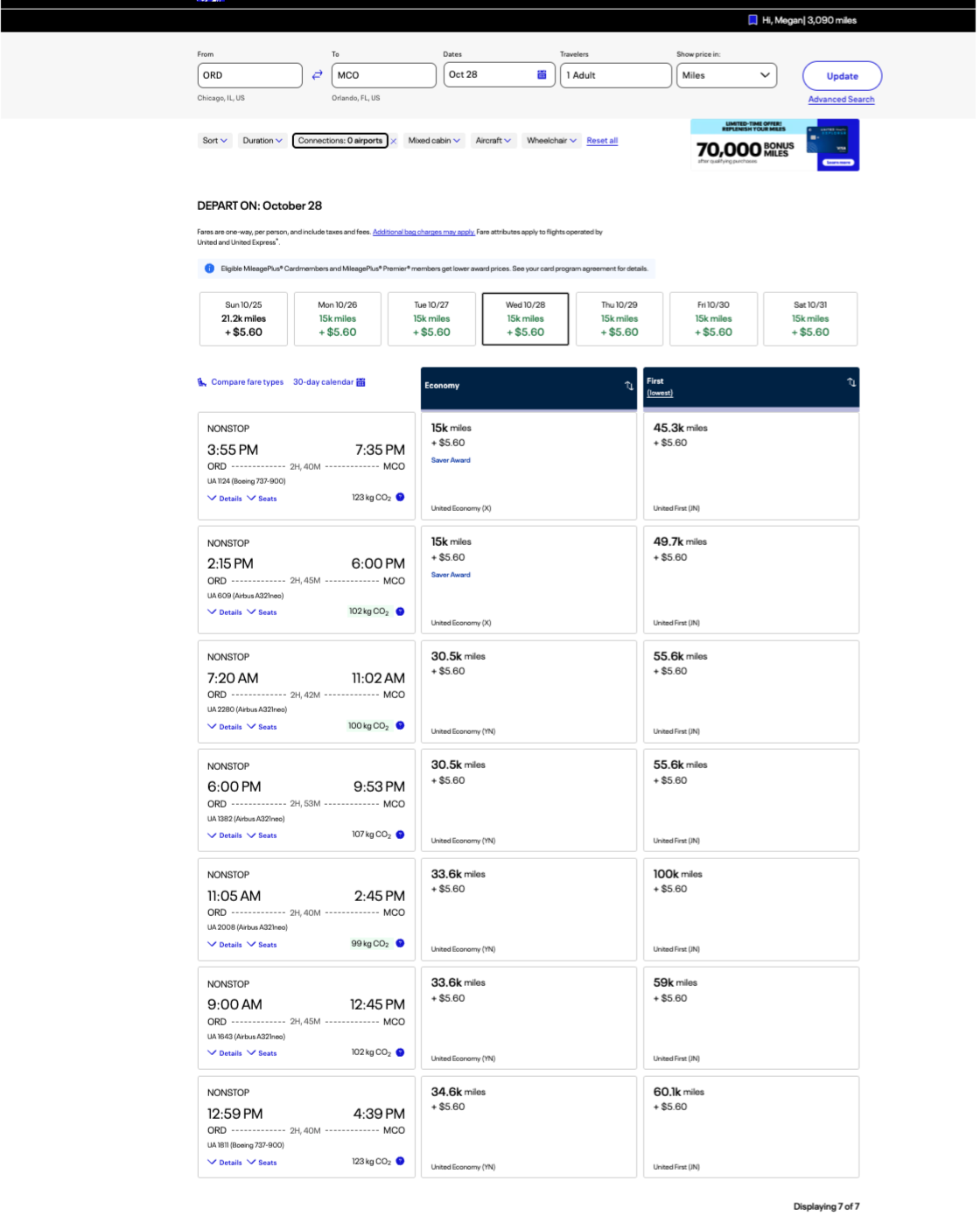980x1223 pixels.
Task: Swap origin and destination airports icon
Action: [x=317, y=75]
